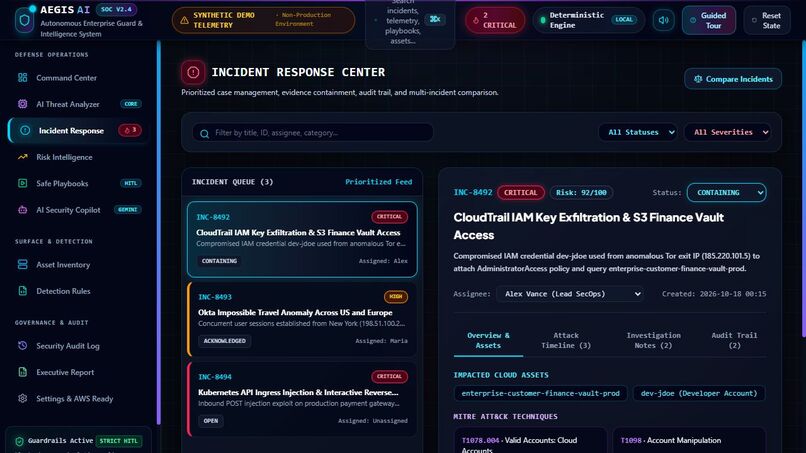
Task: Click the AEGIS shield logo icon
Action: 24,21
